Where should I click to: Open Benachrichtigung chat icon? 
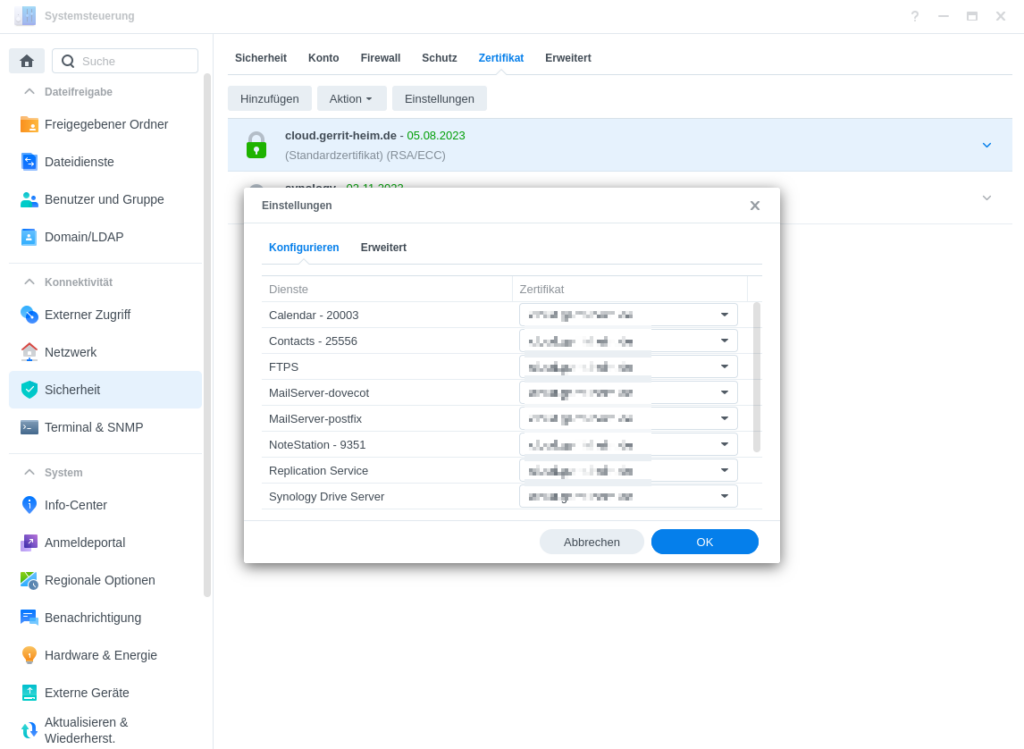(29, 617)
